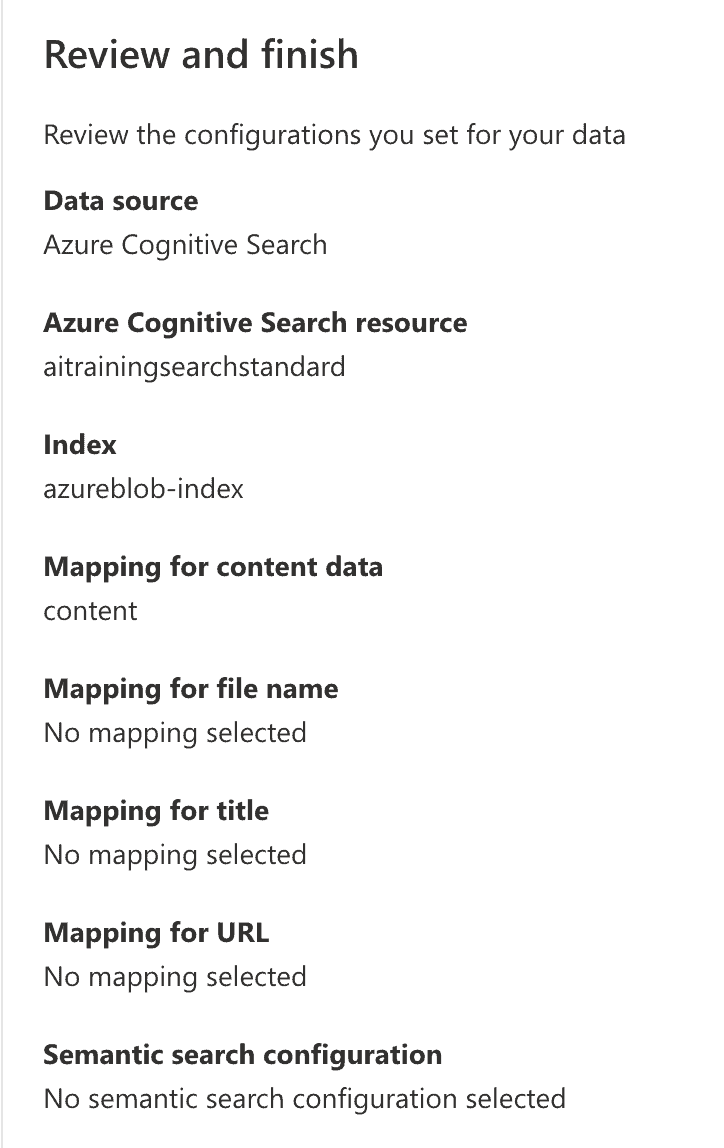
Task: Select the 'Semantic search configuration' label
Action: coord(243,1055)
